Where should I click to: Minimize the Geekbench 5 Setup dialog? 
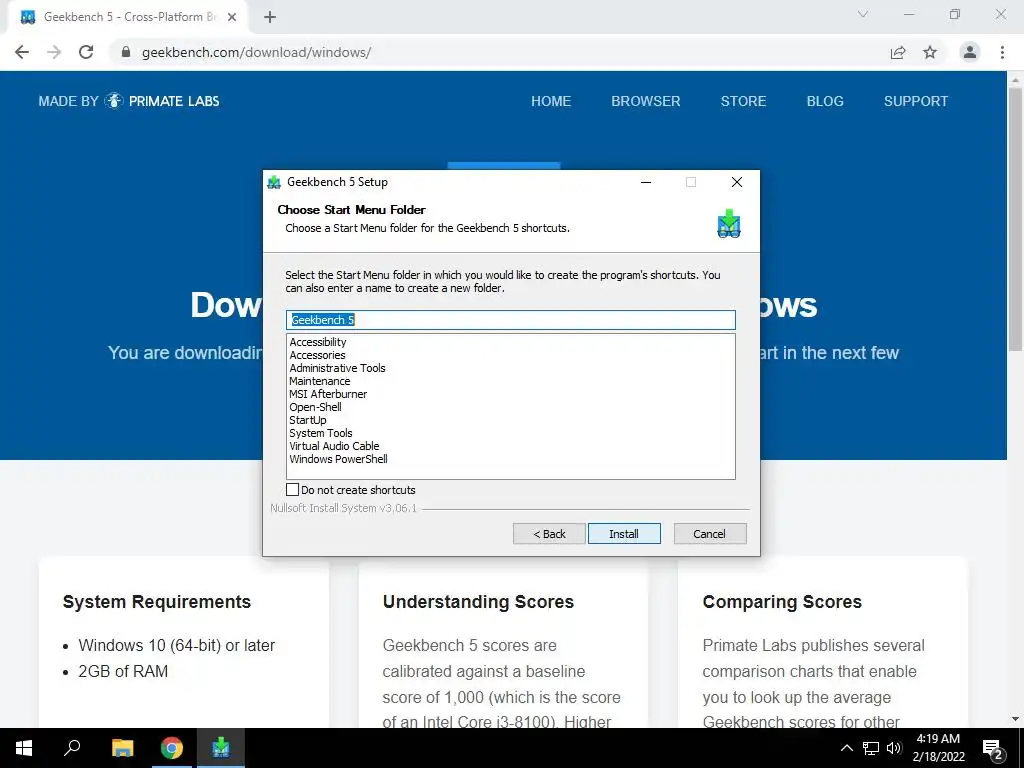click(646, 182)
